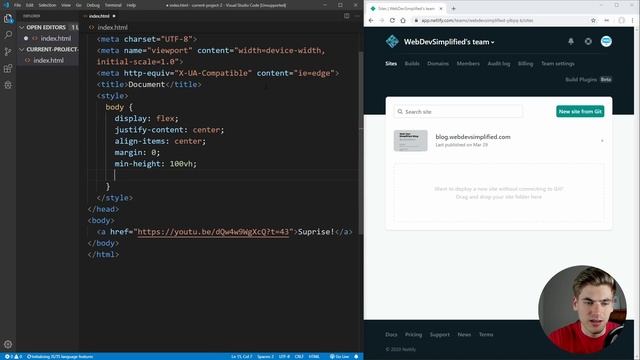Expand options arrow for blog.webdevsimplified.com site
This screenshot has height=360, width=640.
click(x=602, y=141)
